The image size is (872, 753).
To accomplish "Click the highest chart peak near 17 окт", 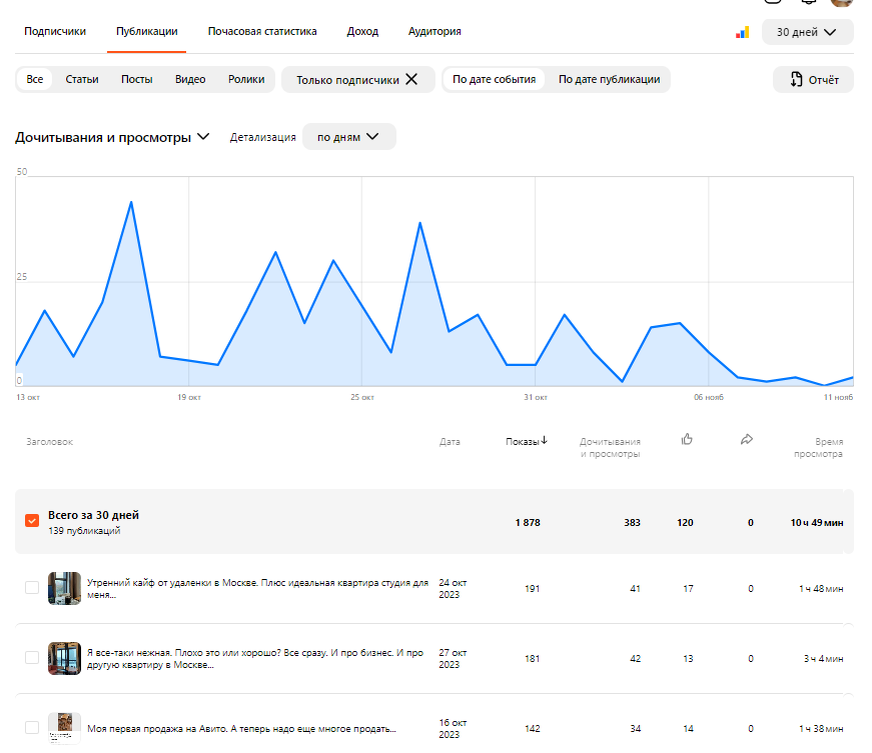I will tap(131, 202).
